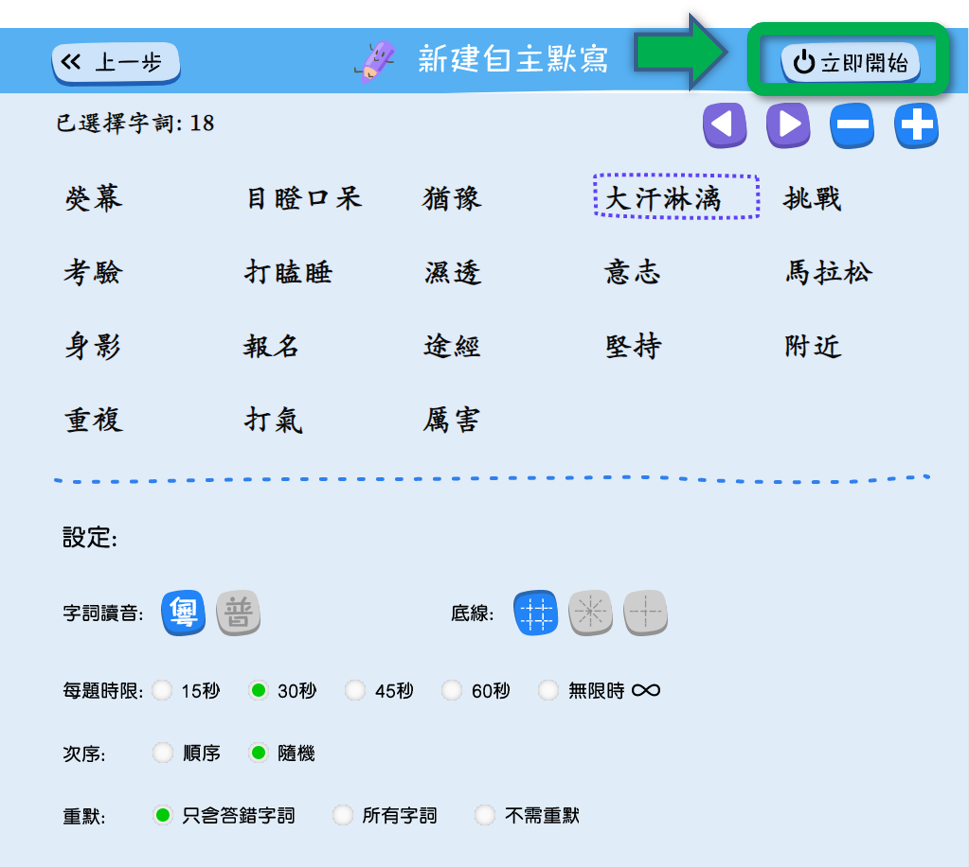This screenshot has height=867, width=969.
Task: Click the blue minus button
Action: pos(852,125)
